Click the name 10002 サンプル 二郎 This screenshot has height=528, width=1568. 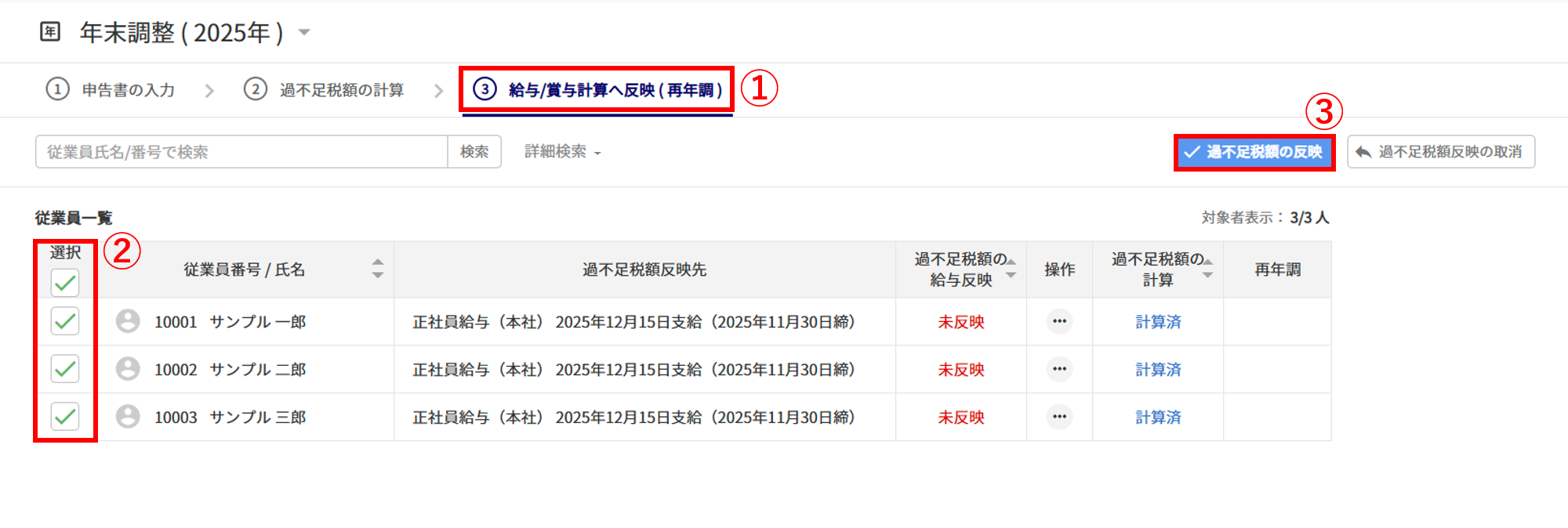230,370
